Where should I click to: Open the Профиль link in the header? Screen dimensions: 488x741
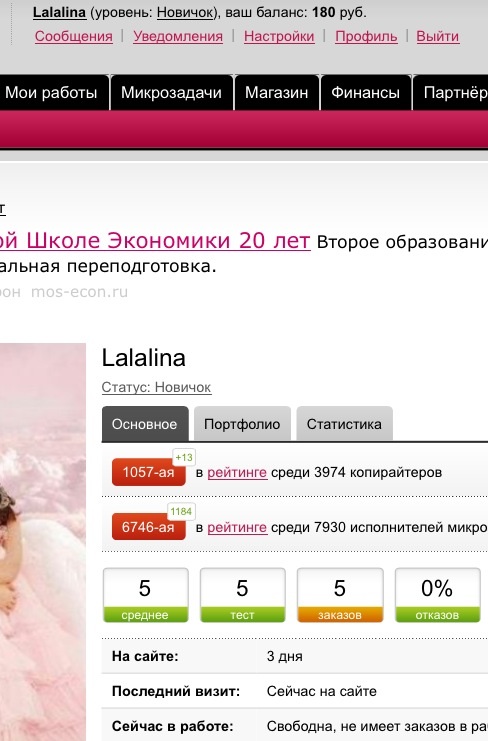pyautogui.click(x=366, y=36)
